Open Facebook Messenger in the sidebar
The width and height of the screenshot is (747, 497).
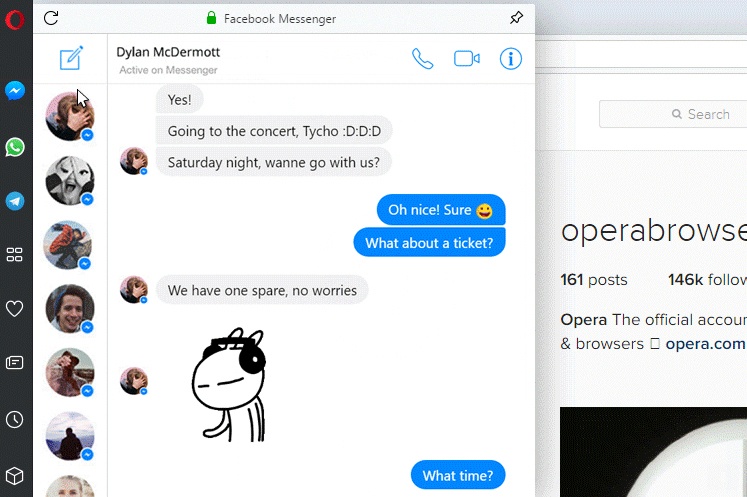tap(15, 91)
